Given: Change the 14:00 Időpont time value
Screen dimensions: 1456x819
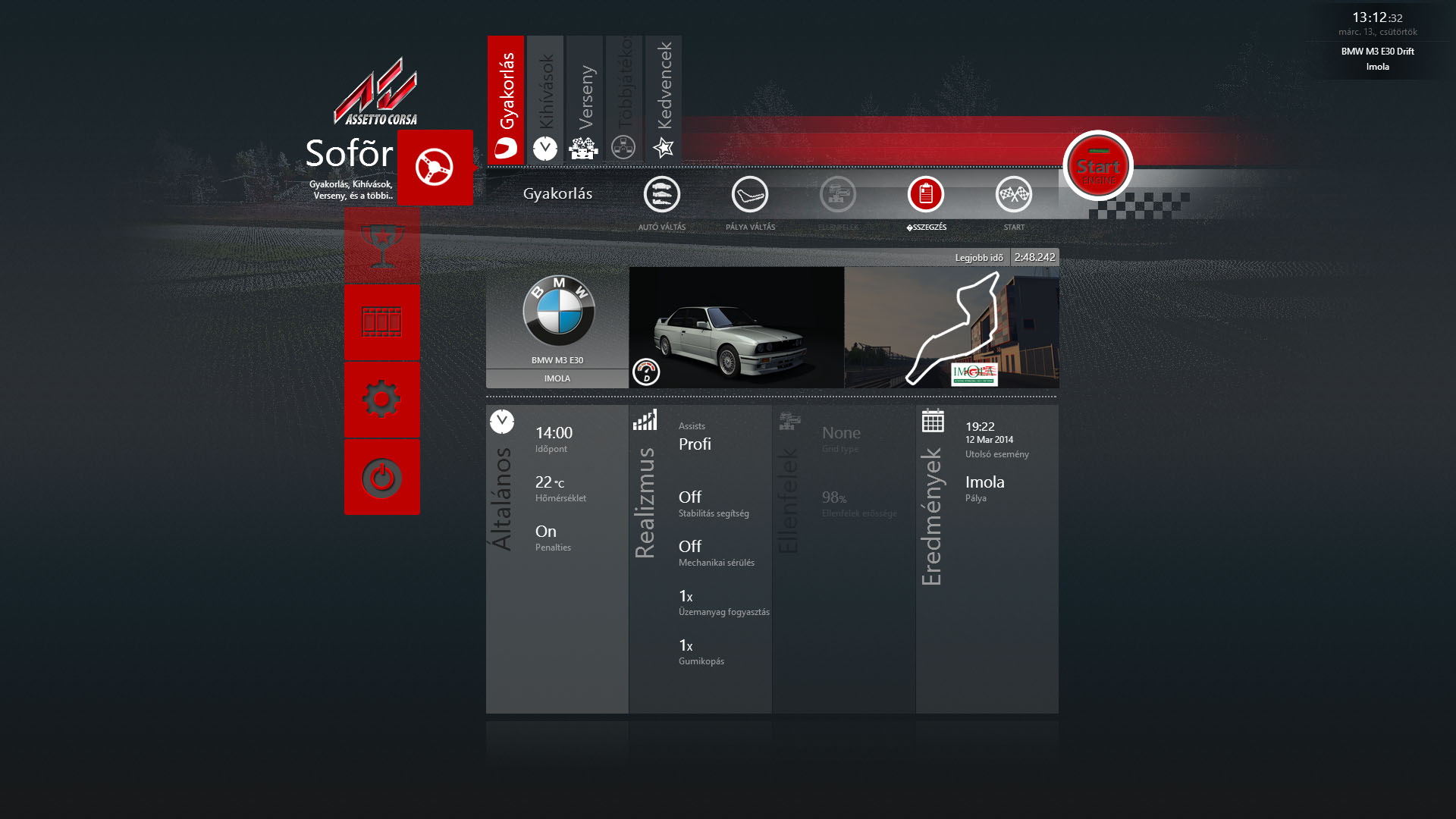Looking at the screenshot, I should [554, 433].
